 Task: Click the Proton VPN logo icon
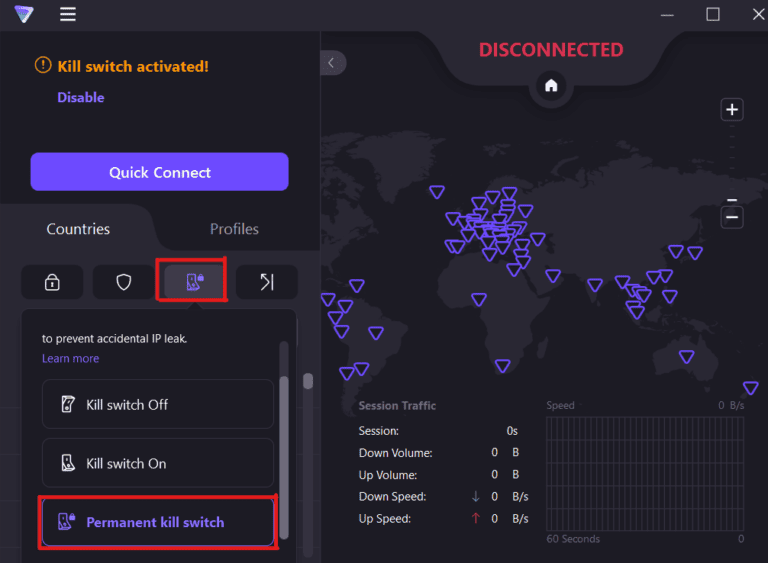pos(22,14)
